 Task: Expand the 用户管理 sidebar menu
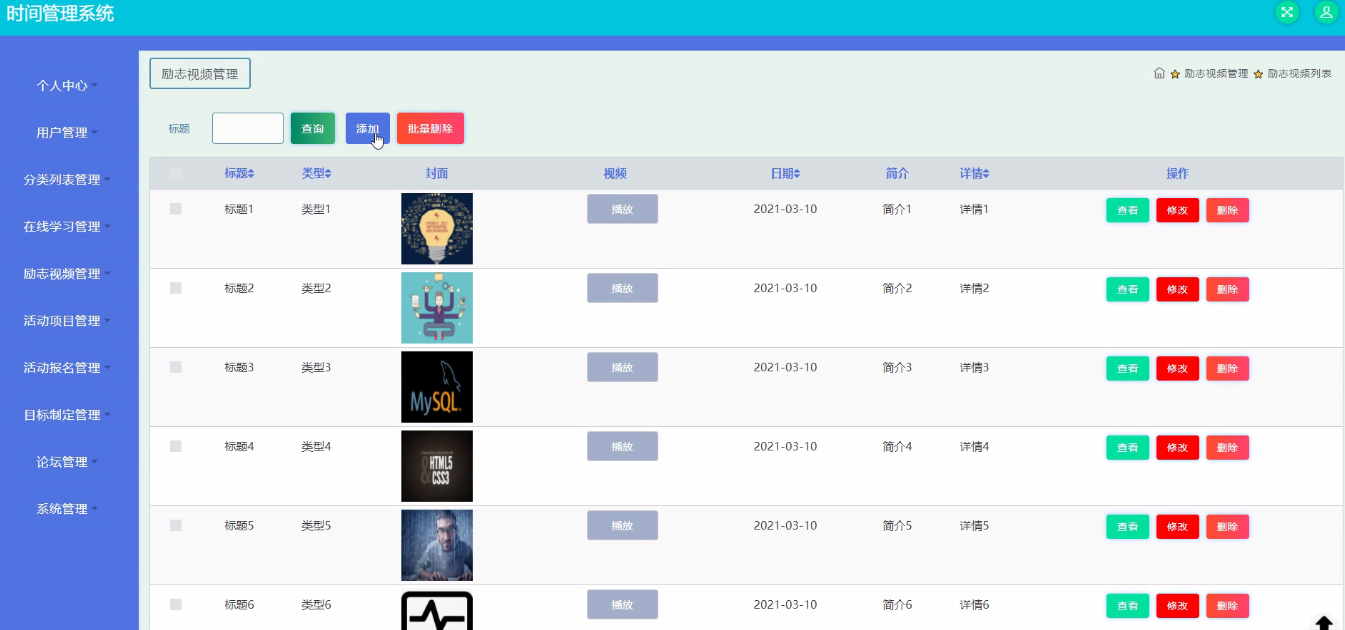(69, 133)
